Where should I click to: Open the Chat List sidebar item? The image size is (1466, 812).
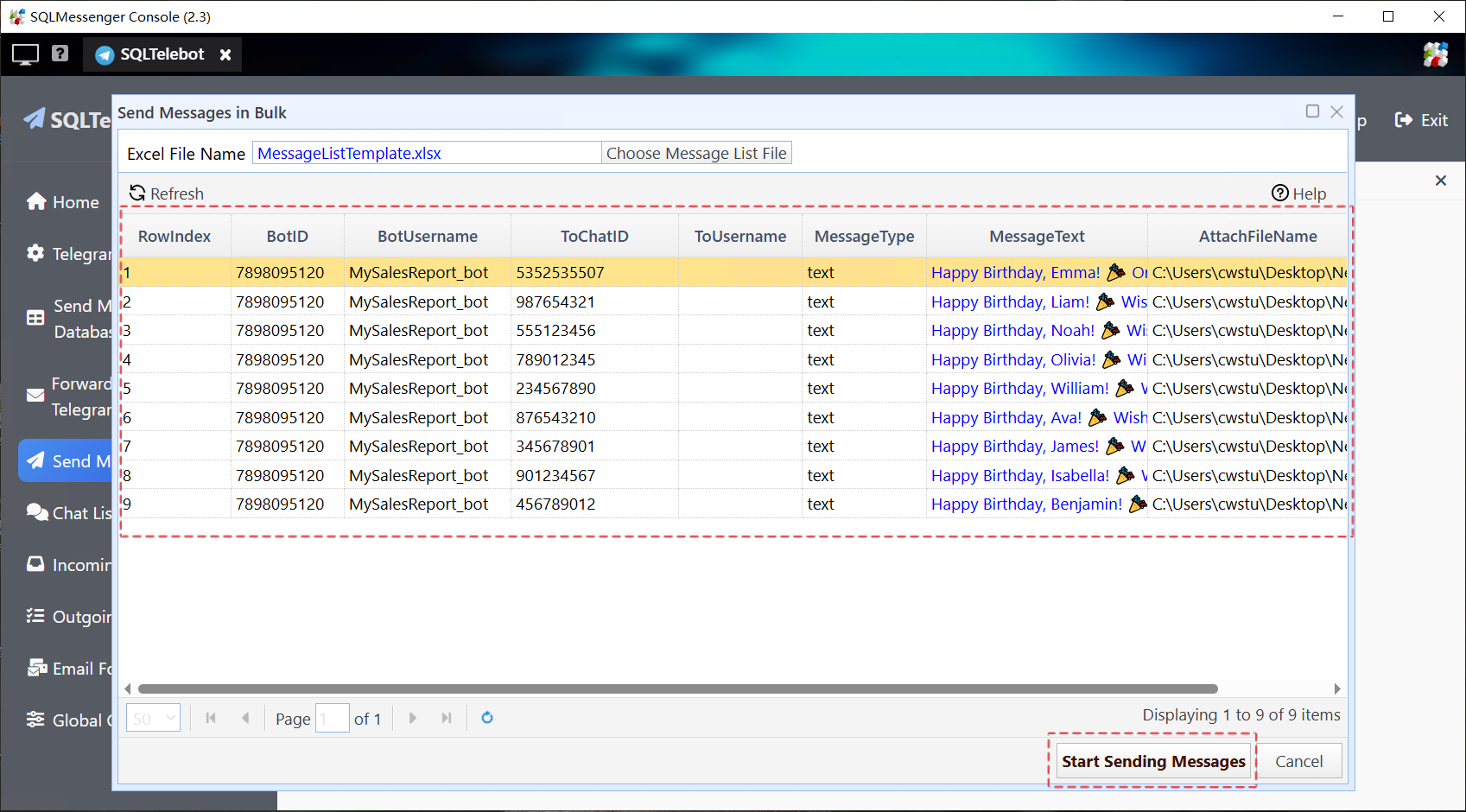pyautogui.click(x=69, y=513)
